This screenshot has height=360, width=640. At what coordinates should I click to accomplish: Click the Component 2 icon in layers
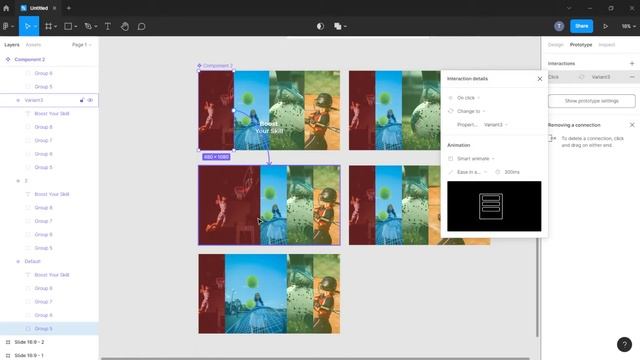coord(8,59)
